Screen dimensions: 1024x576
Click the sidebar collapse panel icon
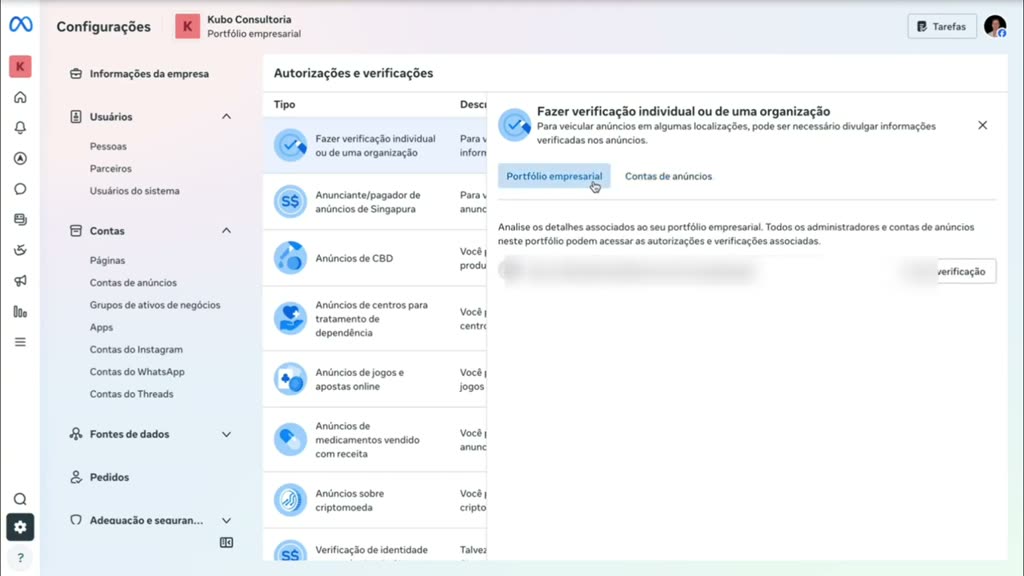tap(227, 543)
